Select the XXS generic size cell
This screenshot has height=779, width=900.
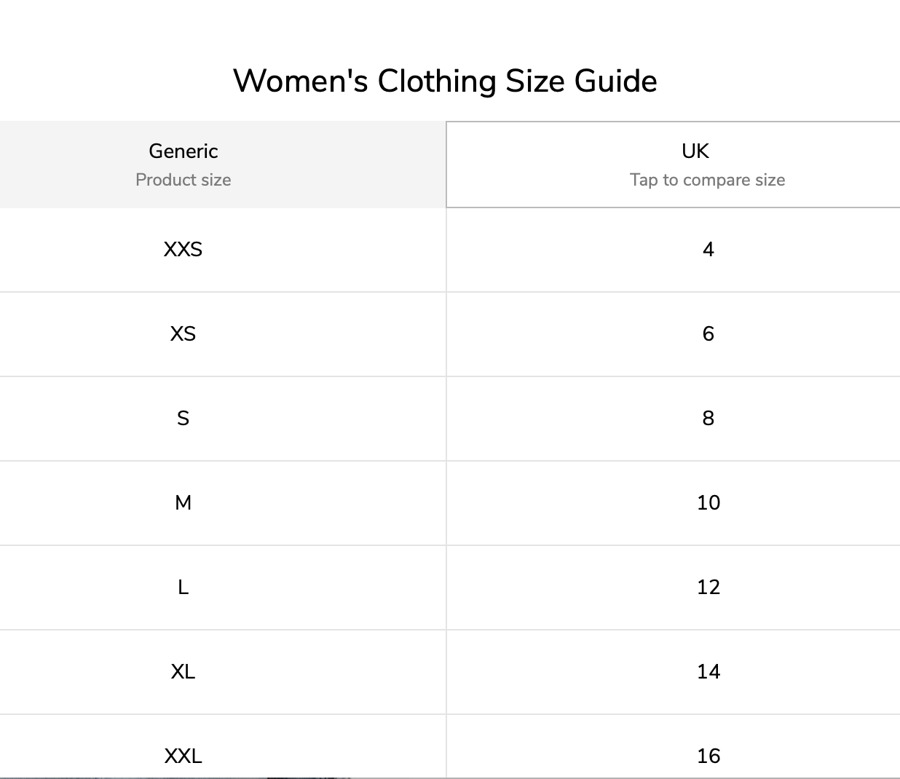click(x=183, y=250)
